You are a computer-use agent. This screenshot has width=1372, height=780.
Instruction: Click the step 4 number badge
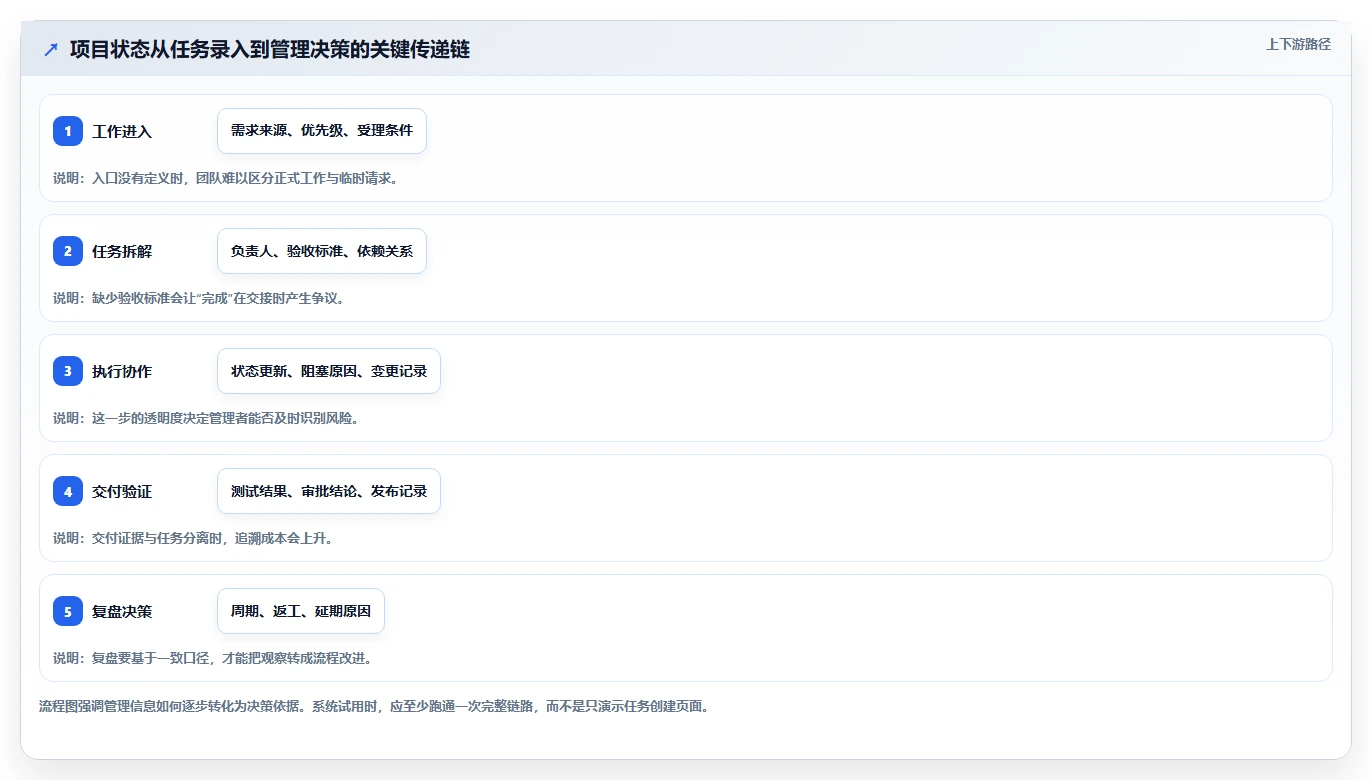(x=68, y=491)
